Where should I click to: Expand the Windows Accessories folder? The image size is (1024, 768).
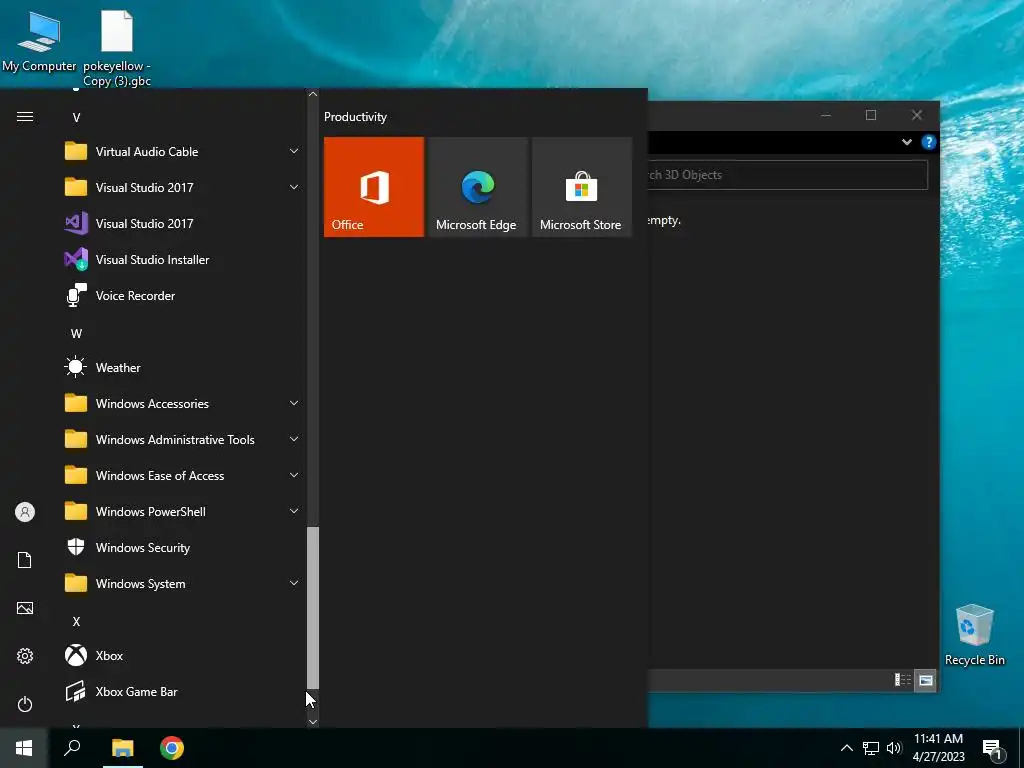tap(183, 404)
